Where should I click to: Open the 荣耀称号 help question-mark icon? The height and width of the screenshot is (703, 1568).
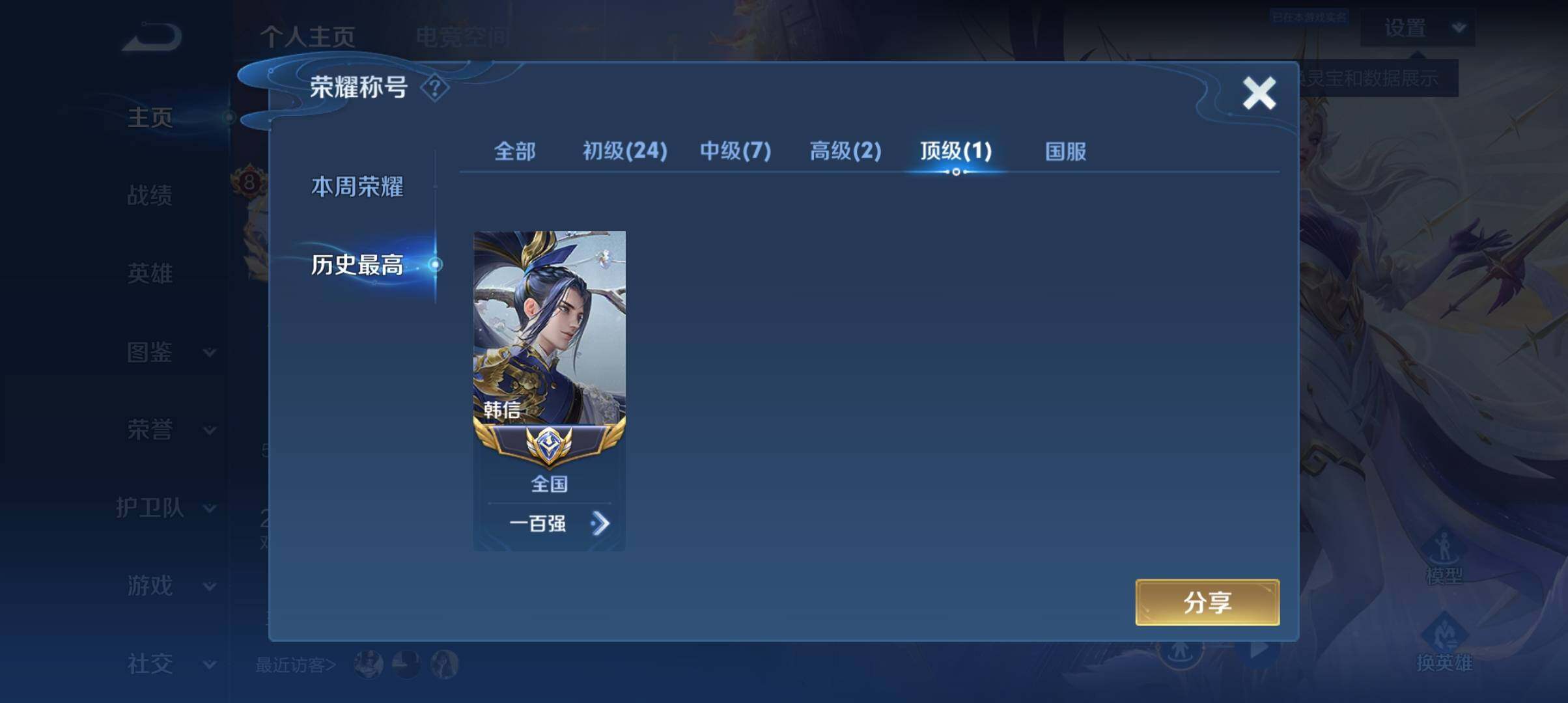(x=434, y=88)
